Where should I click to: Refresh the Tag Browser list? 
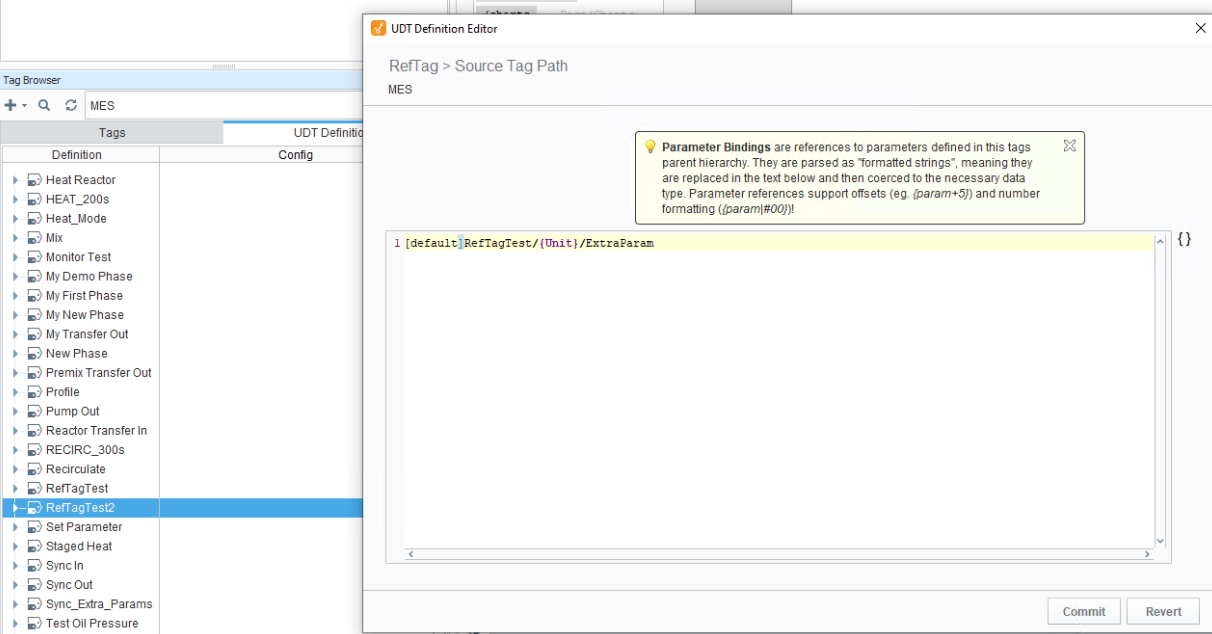[71, 105]
